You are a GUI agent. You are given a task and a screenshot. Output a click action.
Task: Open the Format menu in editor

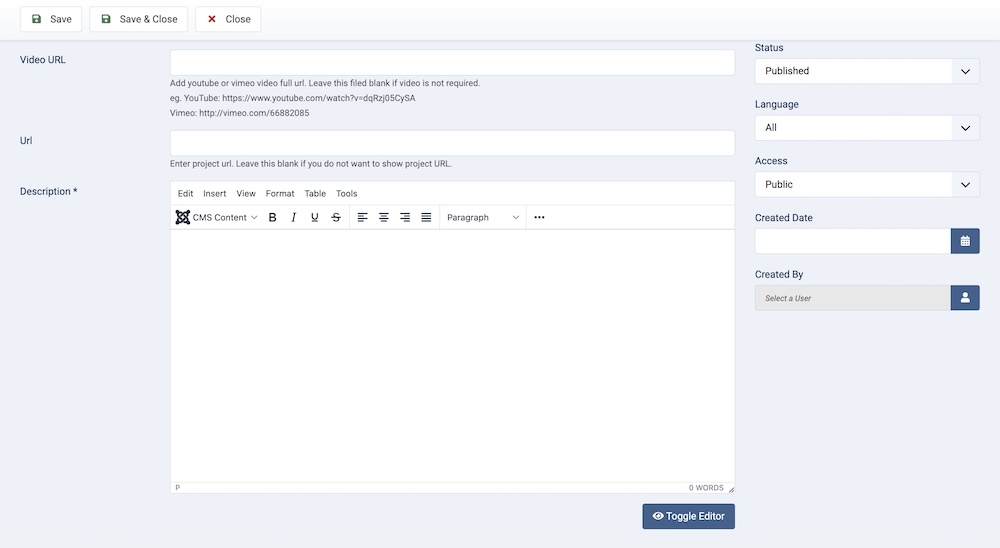pyautogui.click(x=280, y=193)
